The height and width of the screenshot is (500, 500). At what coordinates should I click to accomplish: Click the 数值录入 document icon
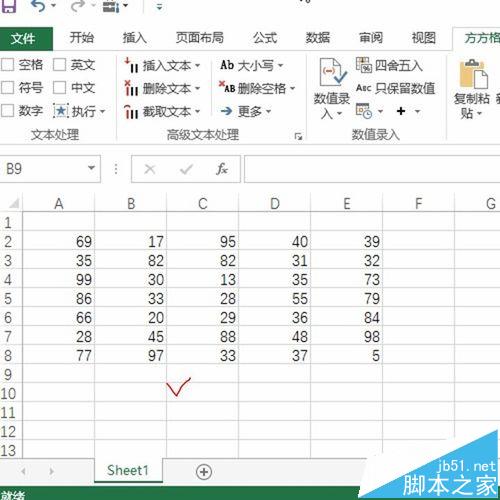(x=332, y=72)
